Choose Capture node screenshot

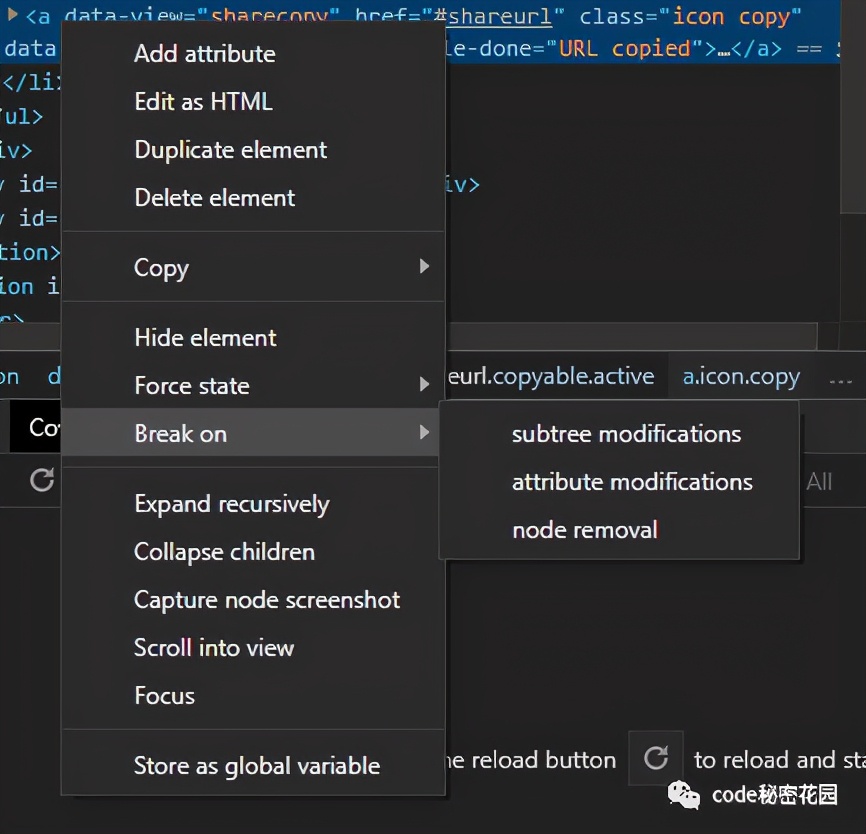pos(266,599)
